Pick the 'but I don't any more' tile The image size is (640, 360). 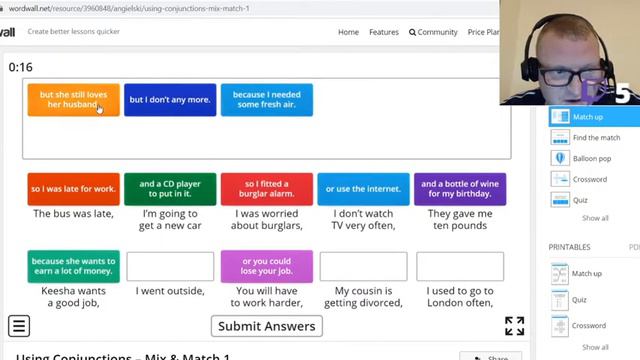(x=170, y=100)
